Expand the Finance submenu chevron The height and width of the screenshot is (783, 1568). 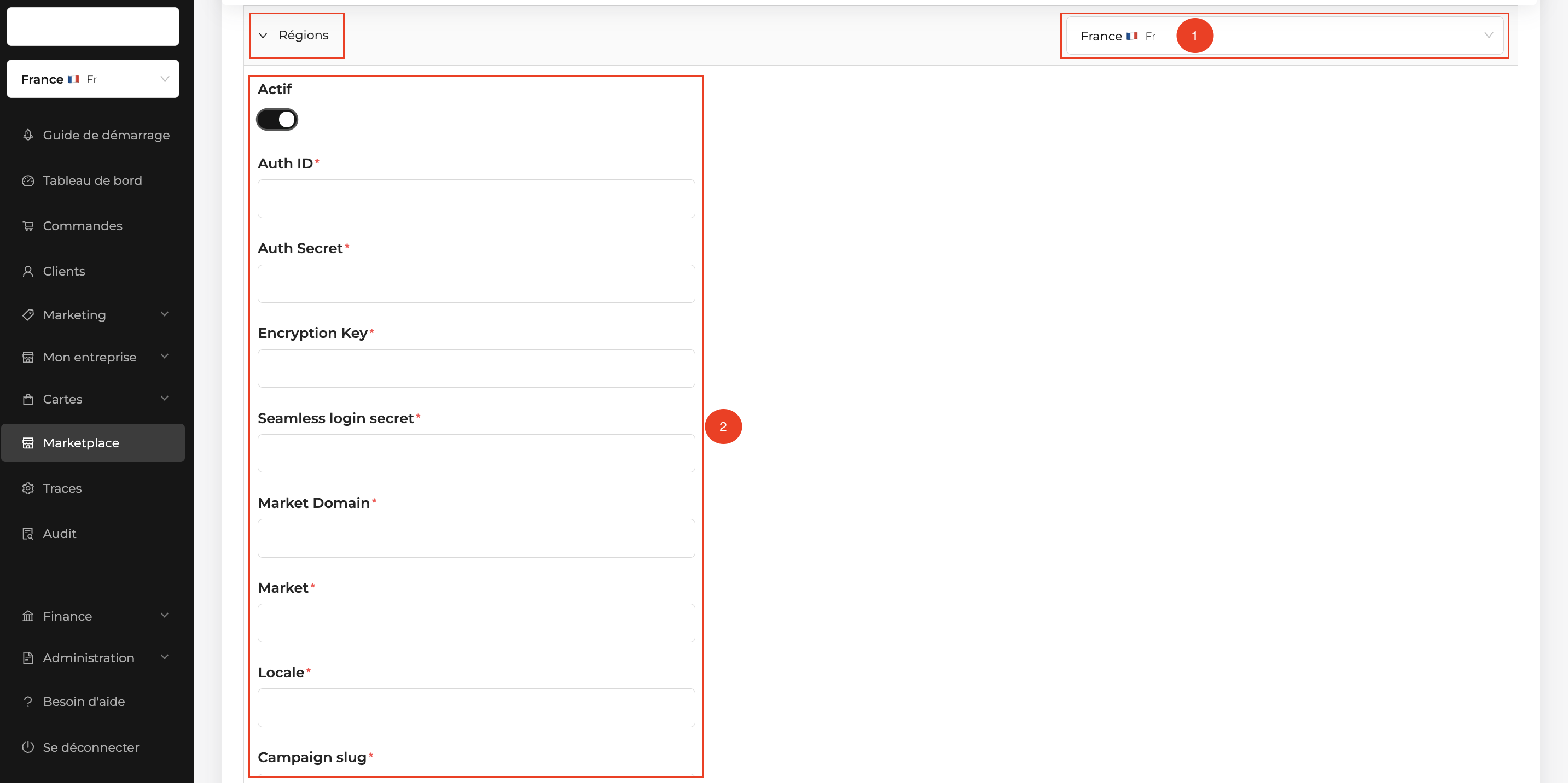pyautogui.click(x=164, y=616)
